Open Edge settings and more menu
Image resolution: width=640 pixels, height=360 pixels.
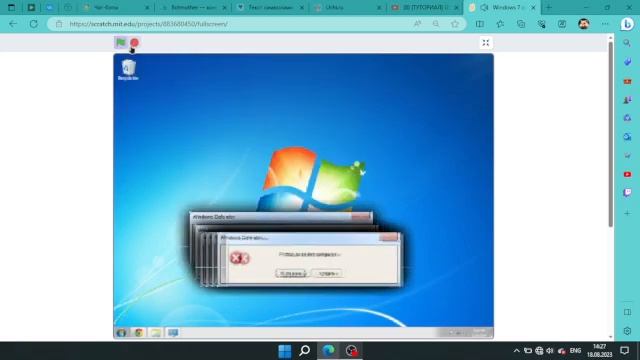[605, 24]
